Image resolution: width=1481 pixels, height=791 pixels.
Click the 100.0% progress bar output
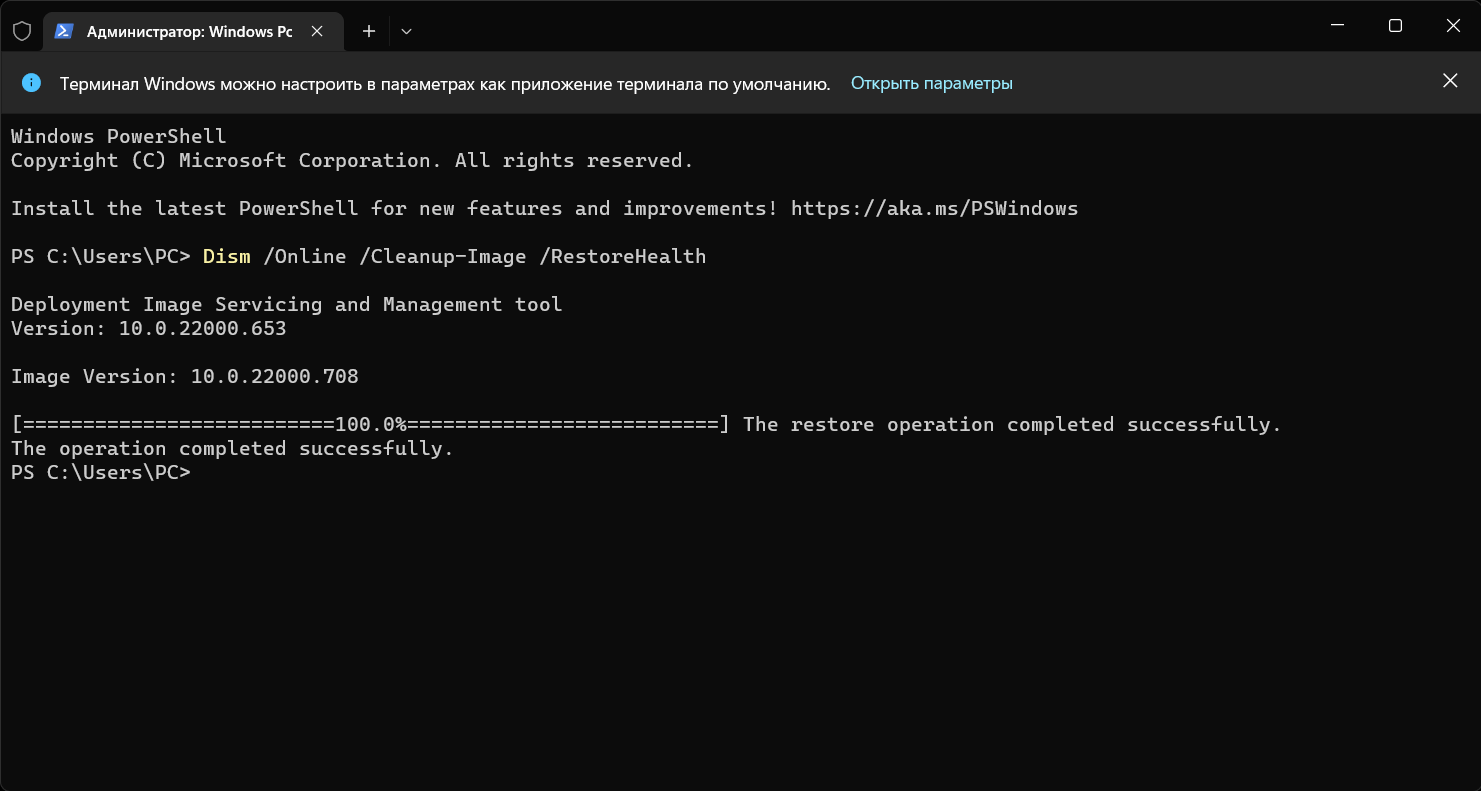point(371,425)
